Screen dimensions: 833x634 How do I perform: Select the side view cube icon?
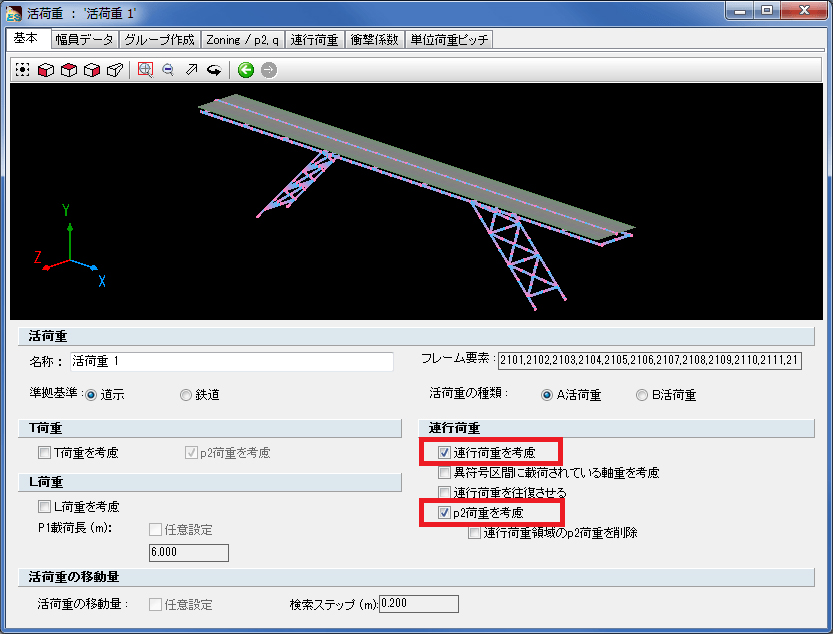[x=92, y=70]
